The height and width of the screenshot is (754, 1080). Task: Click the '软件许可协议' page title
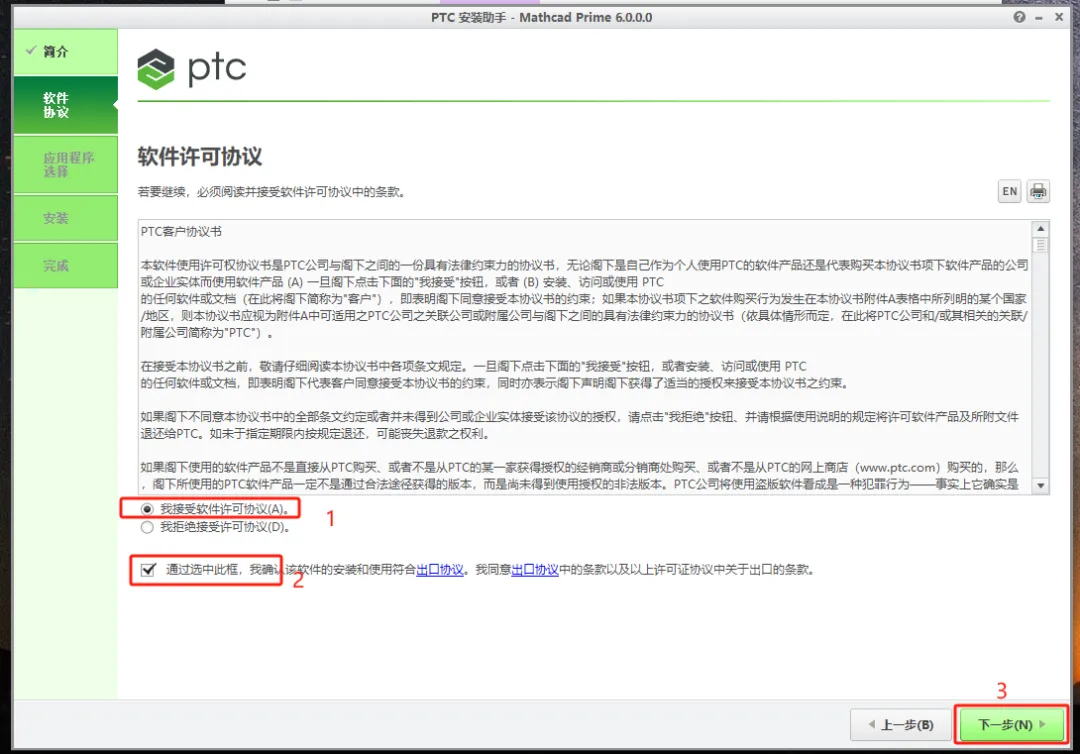200,156
